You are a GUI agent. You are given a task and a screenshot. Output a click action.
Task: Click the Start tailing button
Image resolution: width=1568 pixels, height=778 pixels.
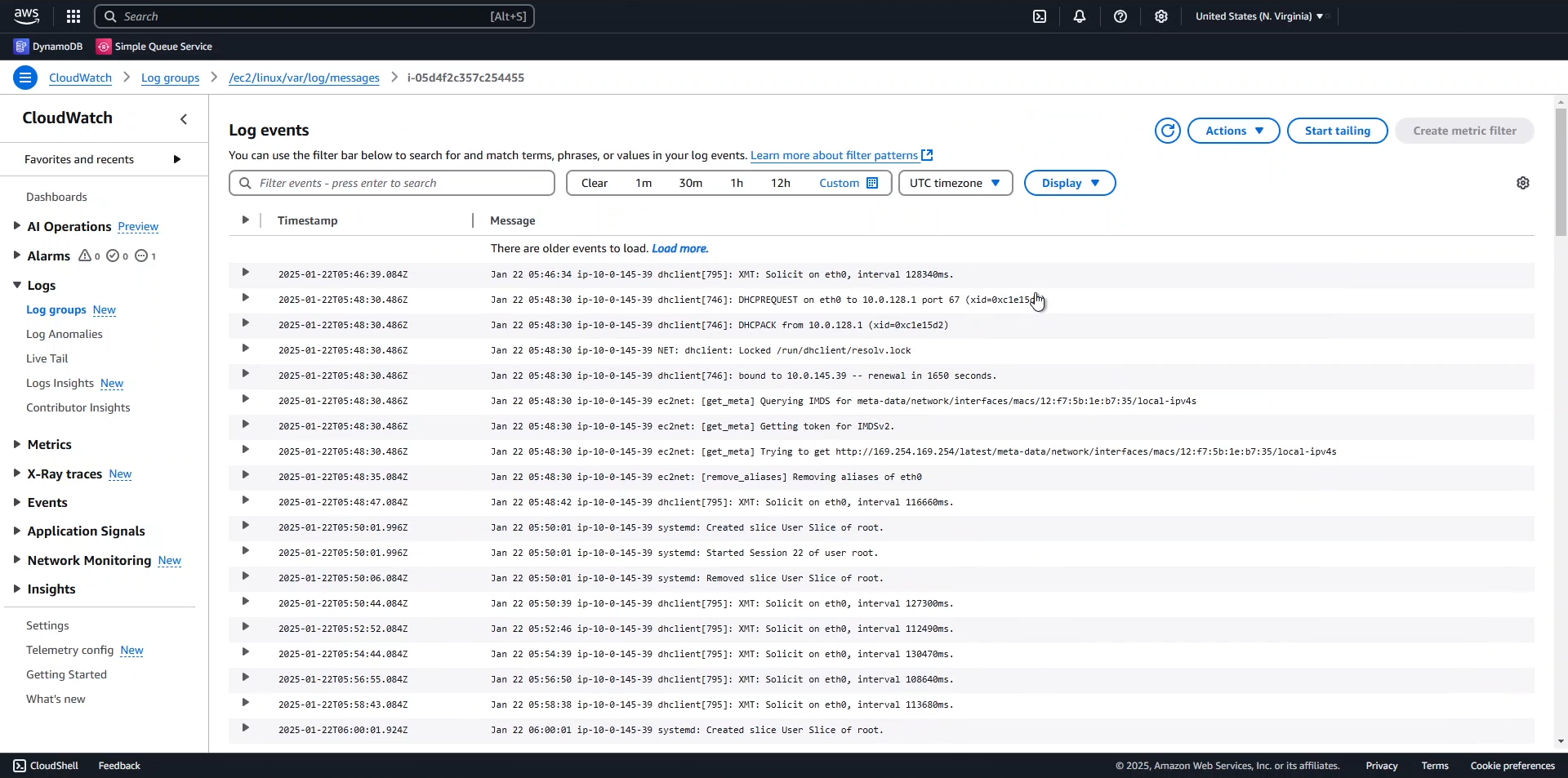pos(1337,131)
